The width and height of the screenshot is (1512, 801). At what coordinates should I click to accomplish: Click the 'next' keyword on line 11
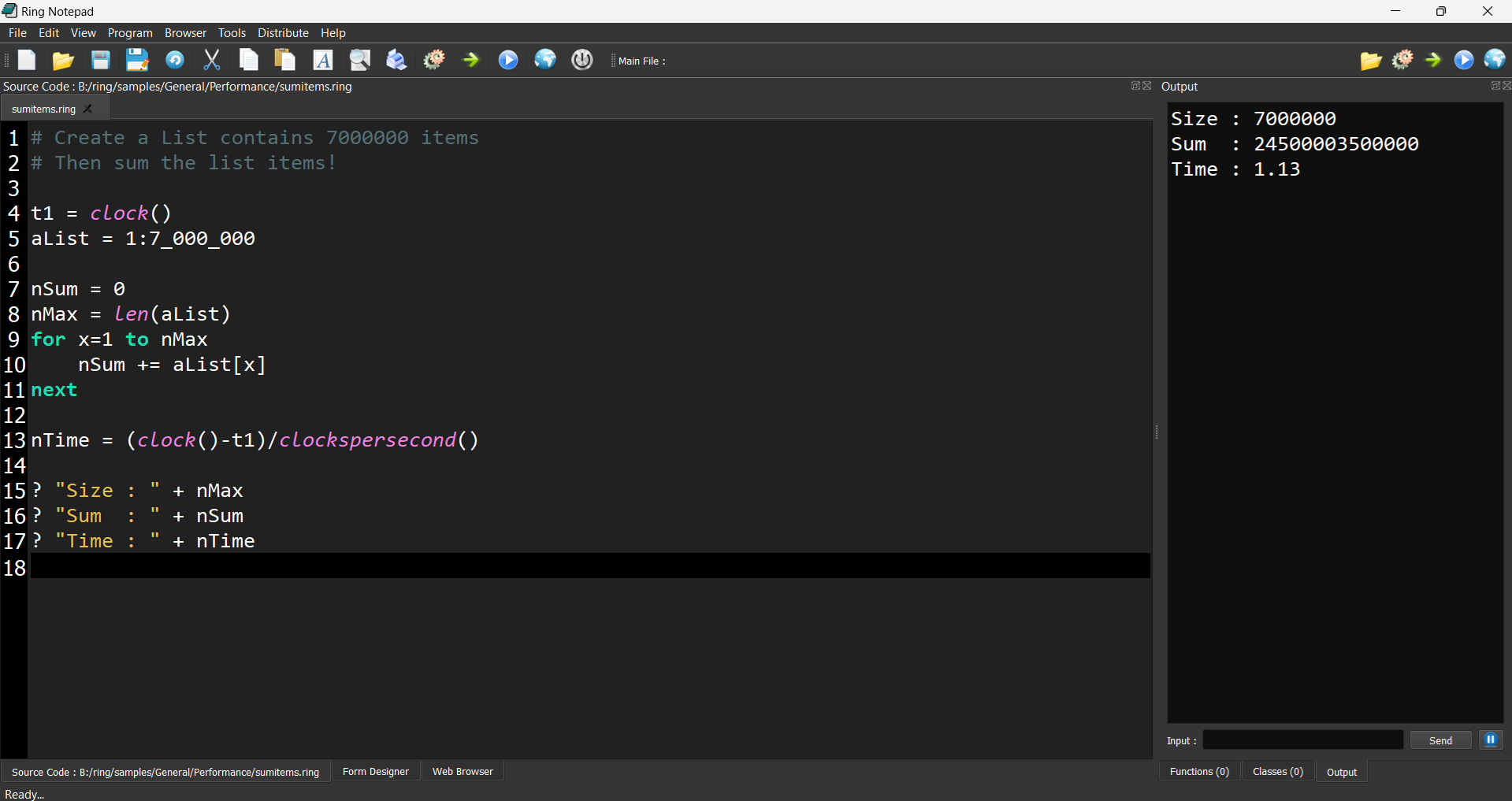[54, 390]
